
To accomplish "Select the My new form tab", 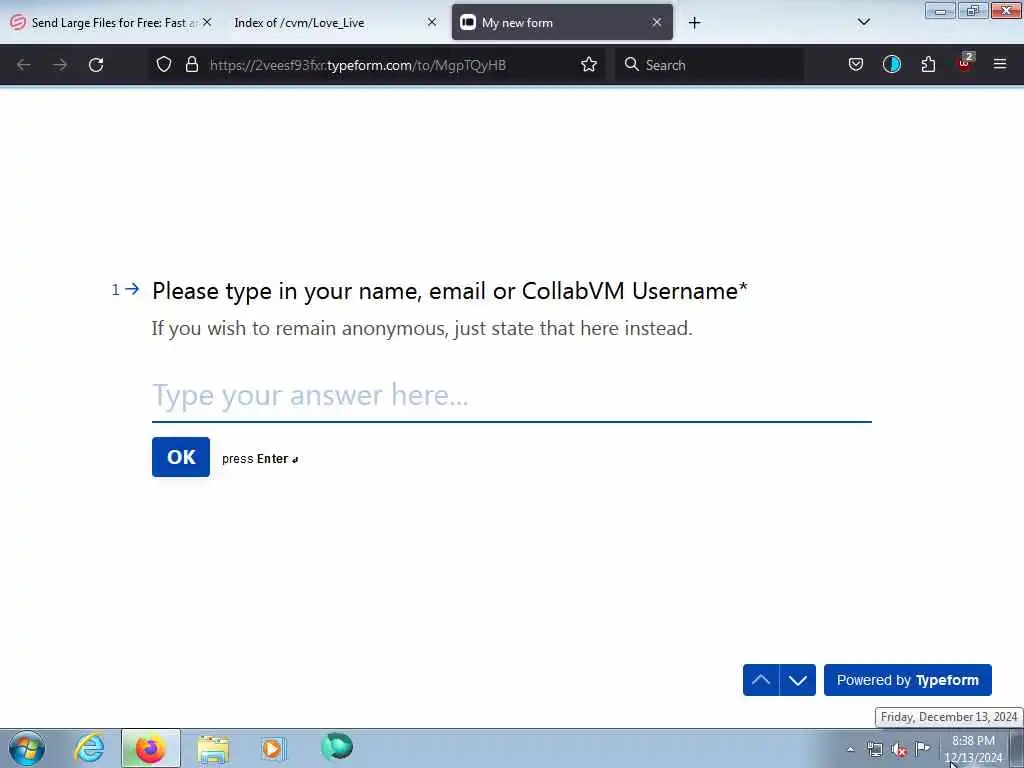I will click(x=562, y=22).
